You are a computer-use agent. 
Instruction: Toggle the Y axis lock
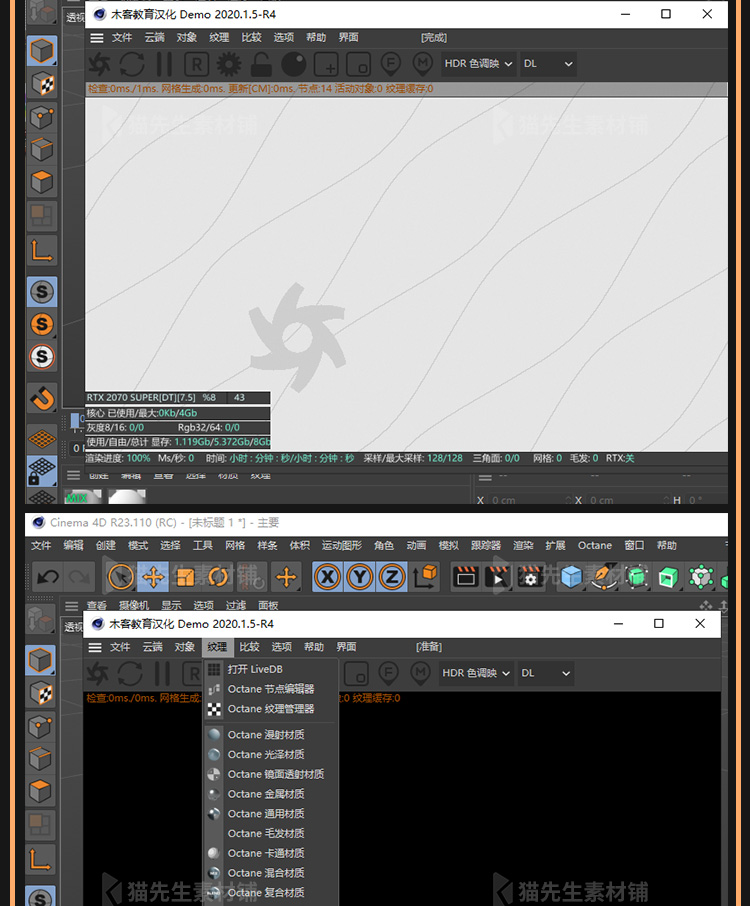click(x=360, y=576)
